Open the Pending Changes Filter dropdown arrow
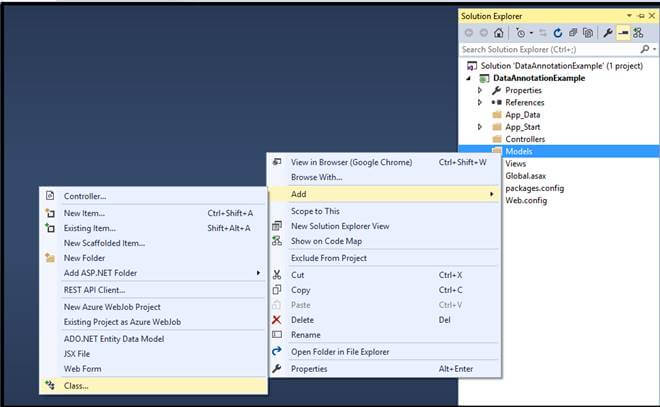Image resolution: width=660 pixels, height=407 pixels. click(x=531, y=33)
